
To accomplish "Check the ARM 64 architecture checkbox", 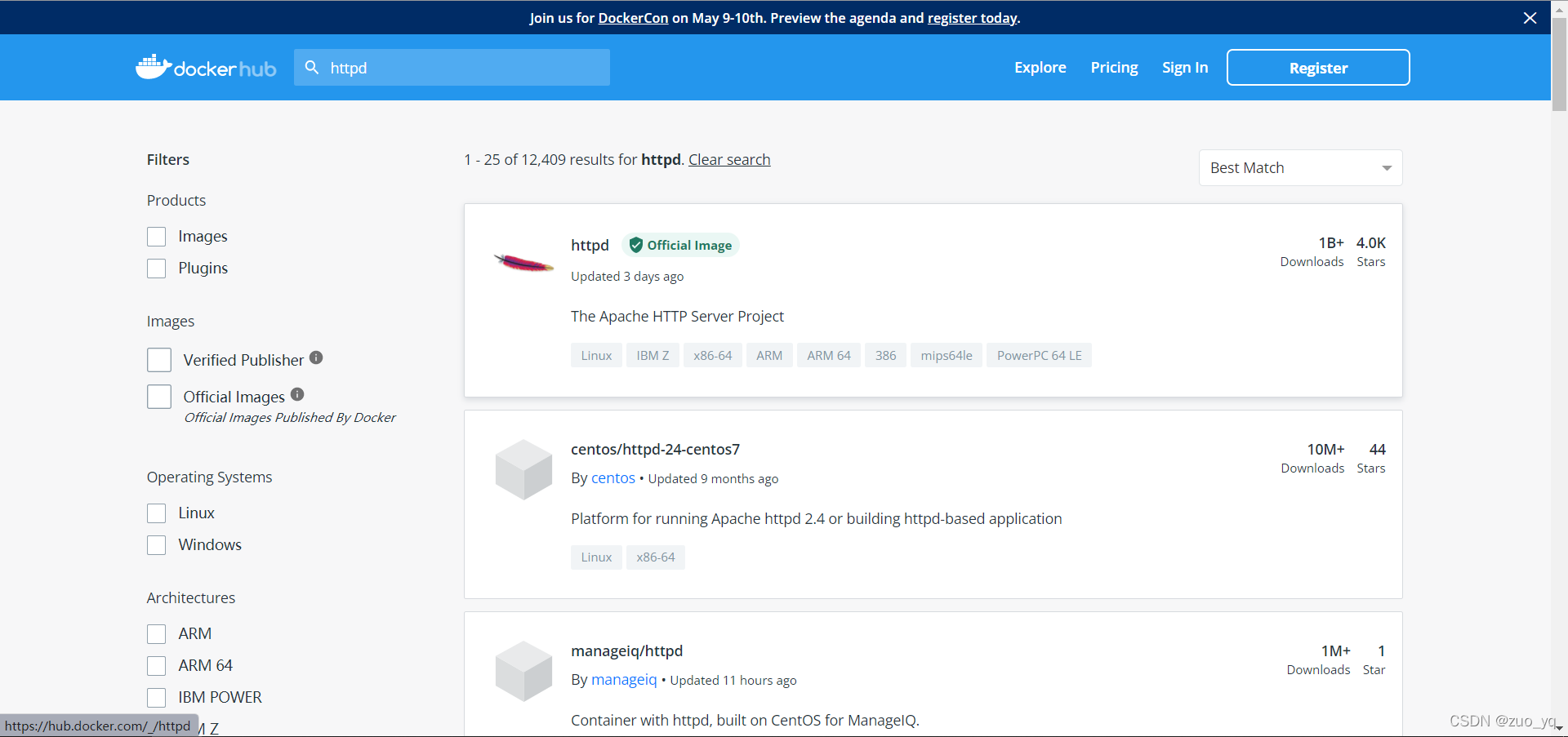I will (156, 666).
